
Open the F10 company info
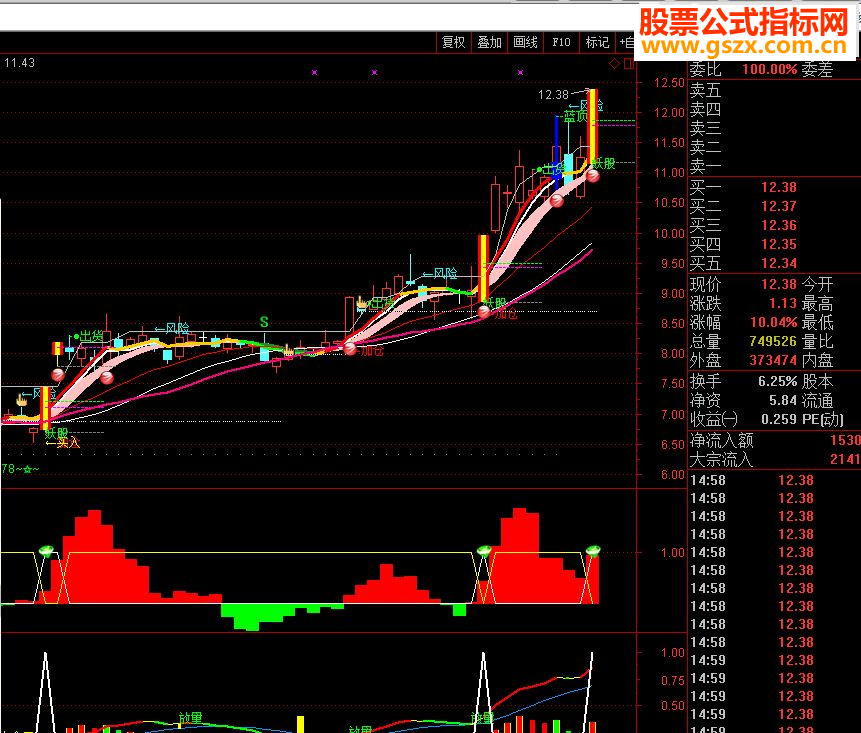click(x=561, y=42)
